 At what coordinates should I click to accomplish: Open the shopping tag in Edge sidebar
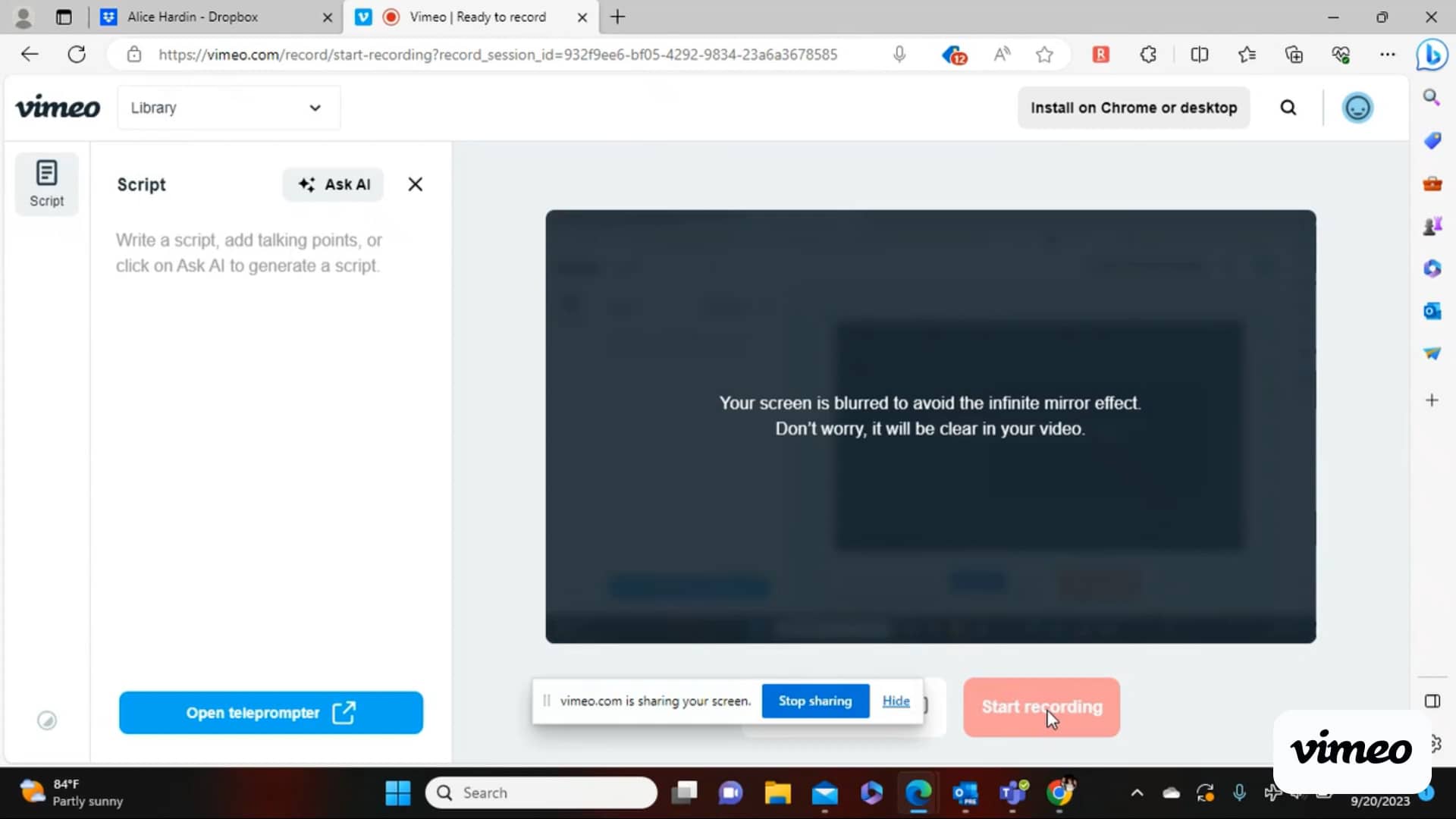1432,140
